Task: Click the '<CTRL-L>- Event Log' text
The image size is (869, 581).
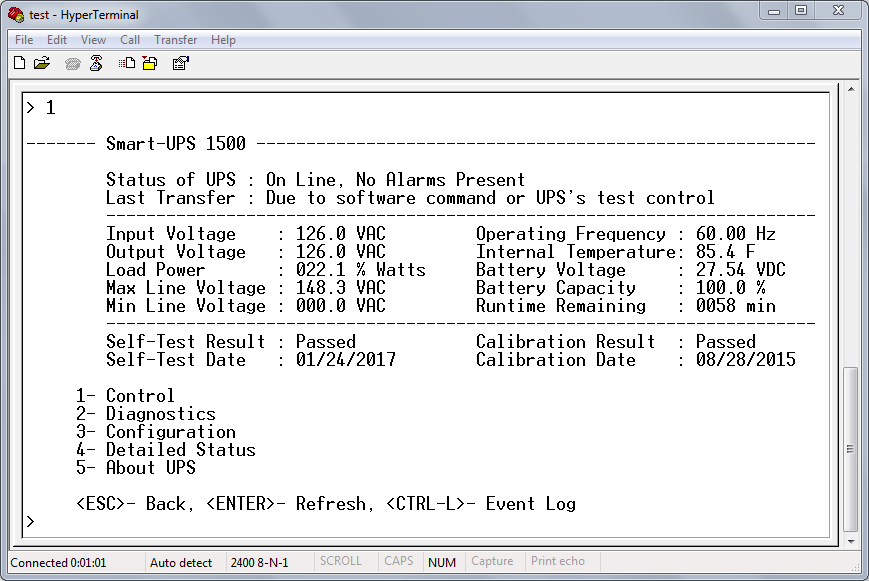Action: coord(480,503)
